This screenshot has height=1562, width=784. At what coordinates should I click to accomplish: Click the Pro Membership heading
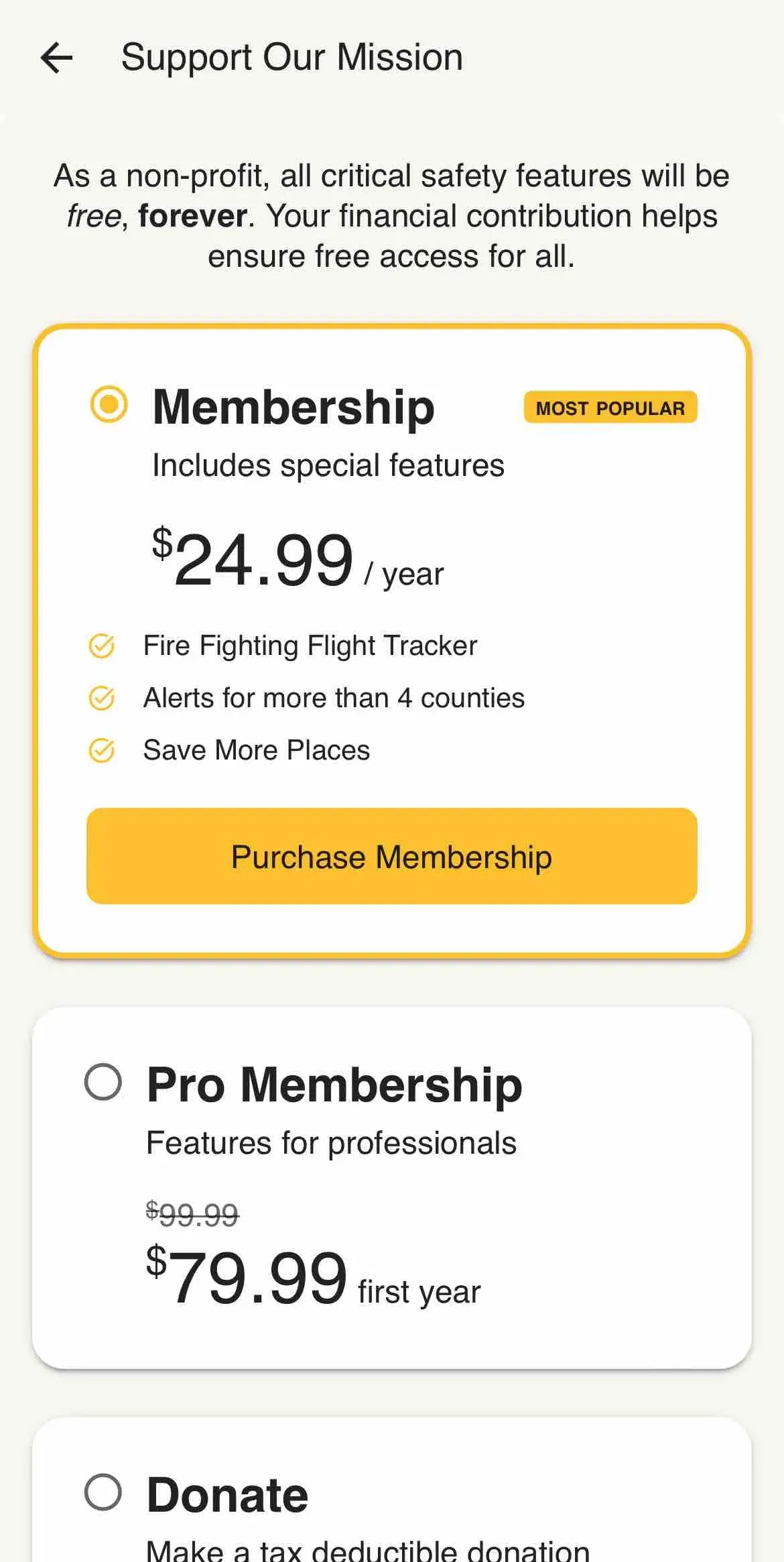pos(334,1084)
